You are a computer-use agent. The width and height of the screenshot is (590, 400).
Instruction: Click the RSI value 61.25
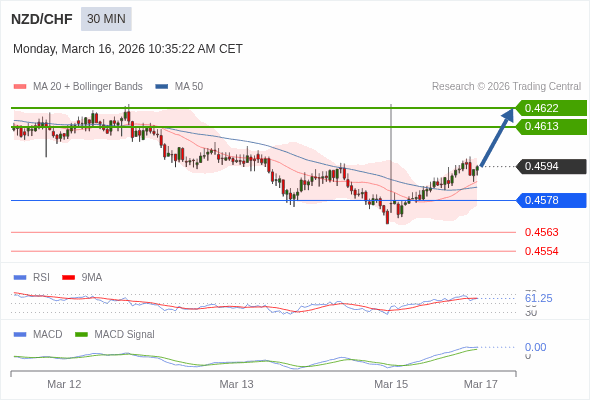pyautogui.click(x=538, y=298)
